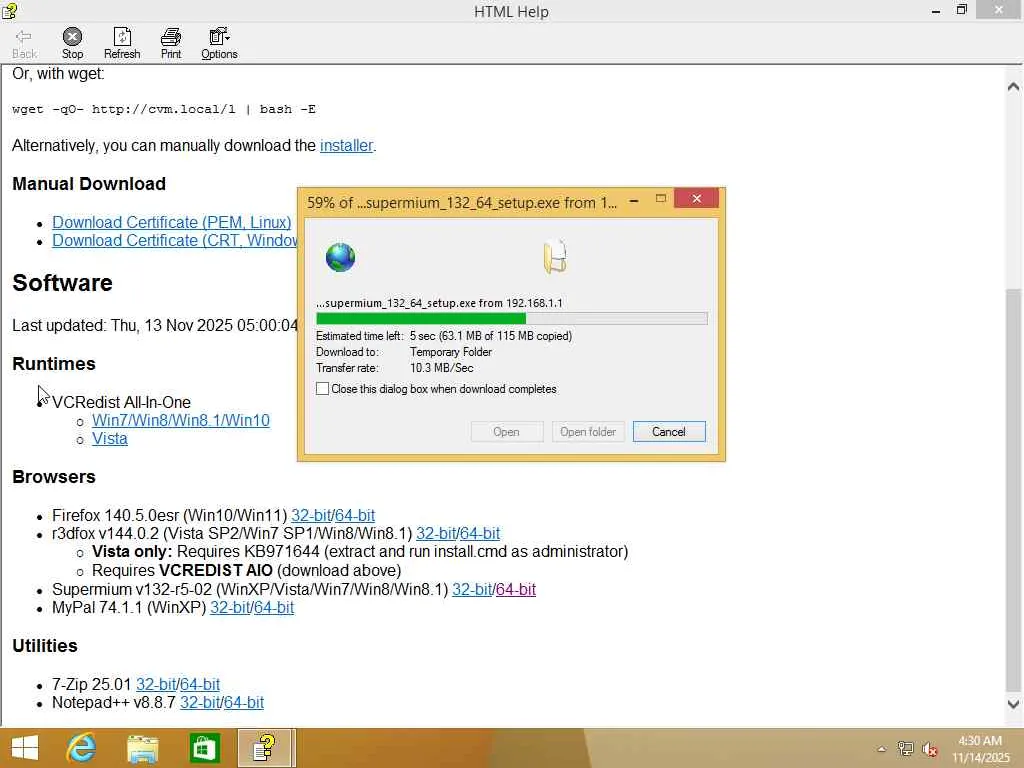The image size is (1024, 768).
Task: Open File Explorer from taskbar
Action: click(142, 748)
